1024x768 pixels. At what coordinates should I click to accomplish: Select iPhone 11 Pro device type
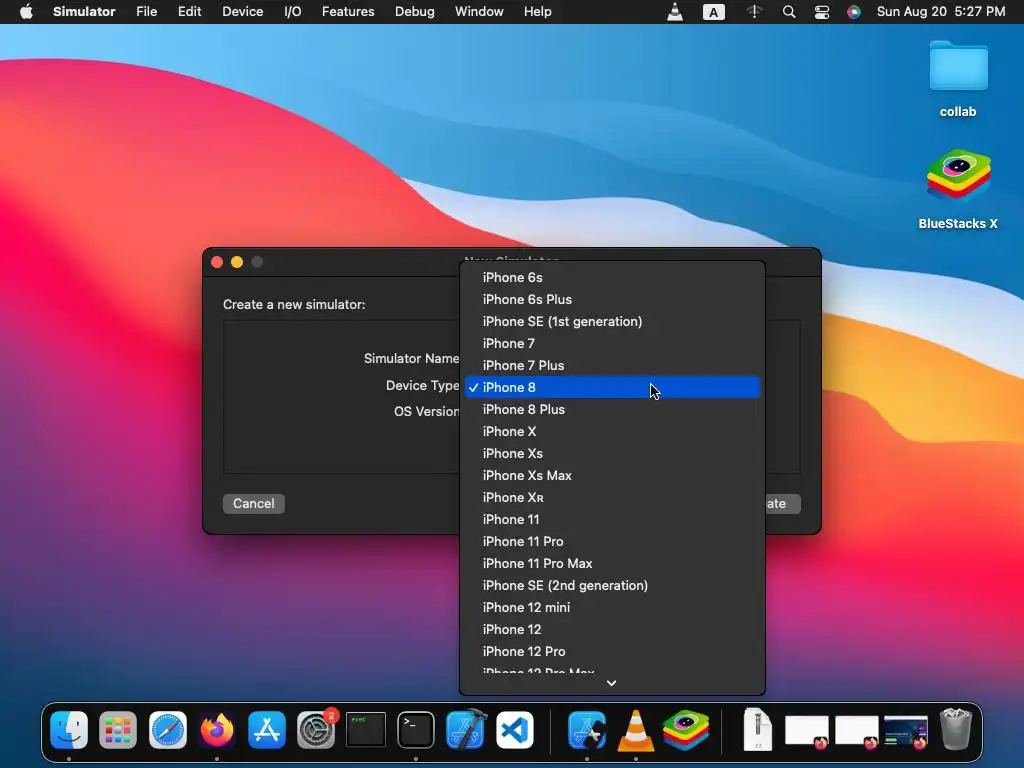click(x=612, y=541)
